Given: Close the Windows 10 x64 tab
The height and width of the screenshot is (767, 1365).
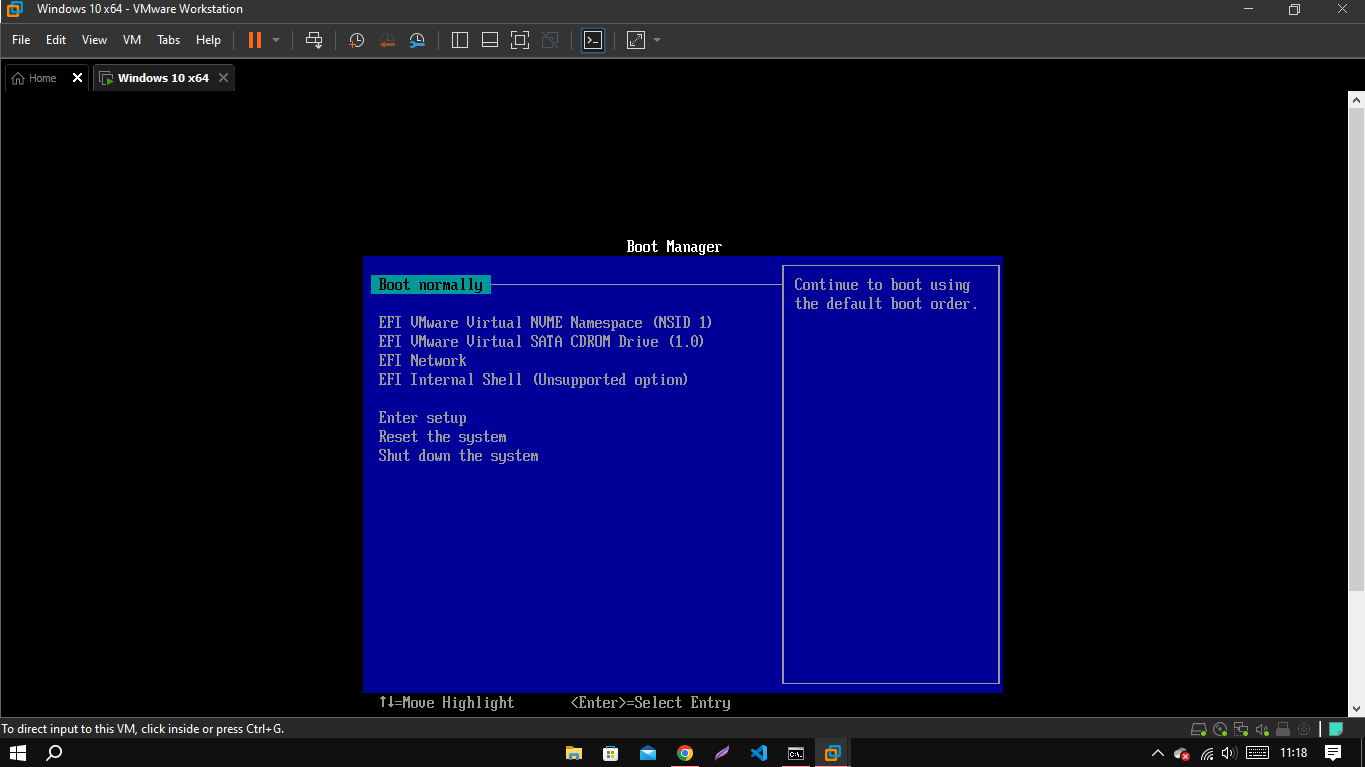Looking at the screenshot, I should tap(223, 78).
